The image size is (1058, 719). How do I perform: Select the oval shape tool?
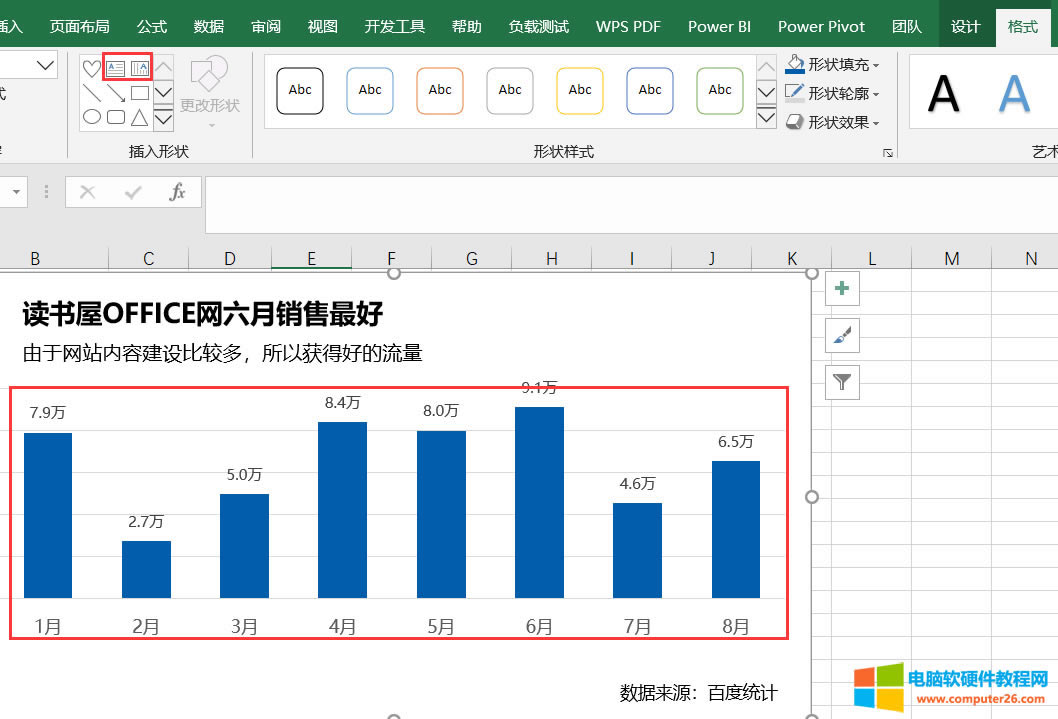(91, 116)
